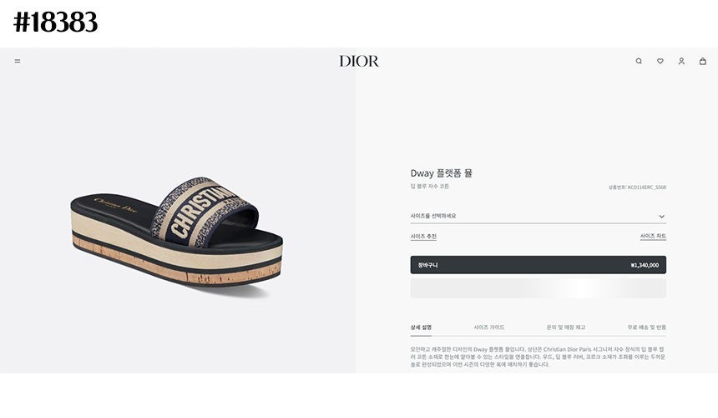Open the account profile icon
The width and height of the screenshot is (718, 418).
pyautogui.click(x=681, y=61)
